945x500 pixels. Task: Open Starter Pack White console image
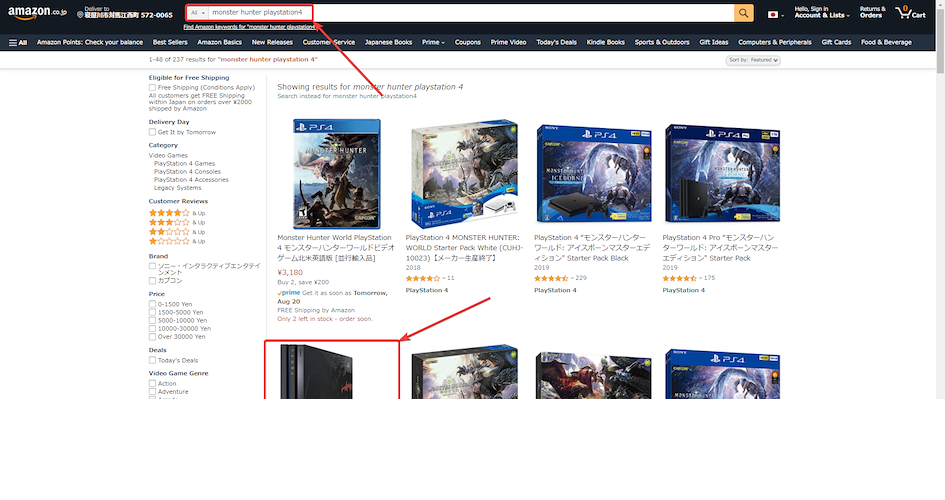tap(464, 174)
